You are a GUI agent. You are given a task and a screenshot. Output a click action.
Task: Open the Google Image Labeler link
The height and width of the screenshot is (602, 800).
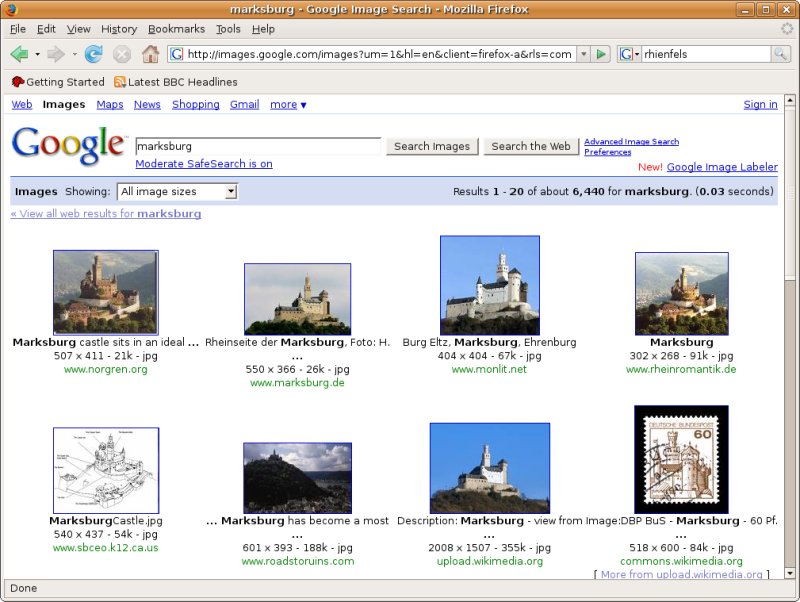[x=722, y=167]
